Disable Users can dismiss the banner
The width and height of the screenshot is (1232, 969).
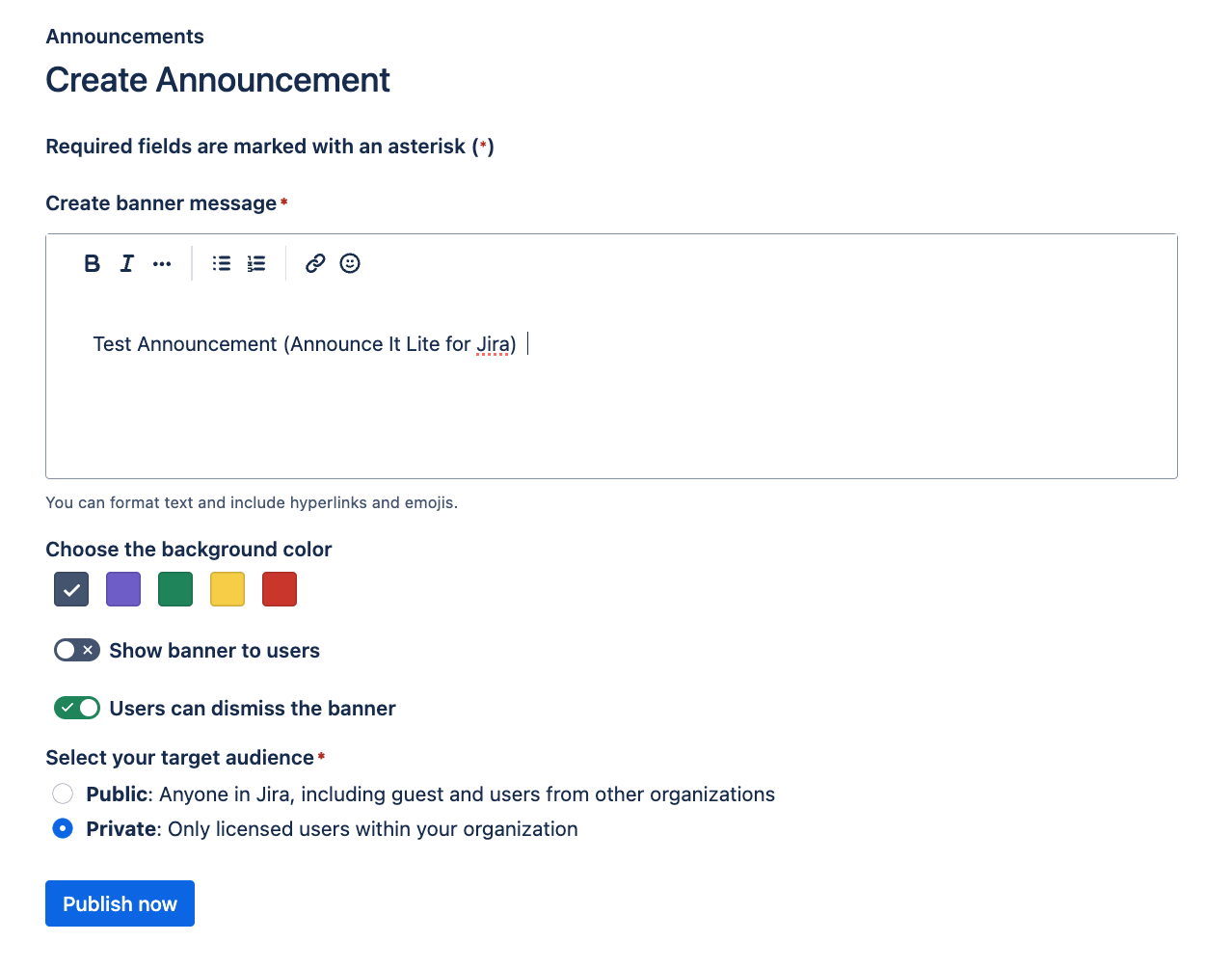77,709
